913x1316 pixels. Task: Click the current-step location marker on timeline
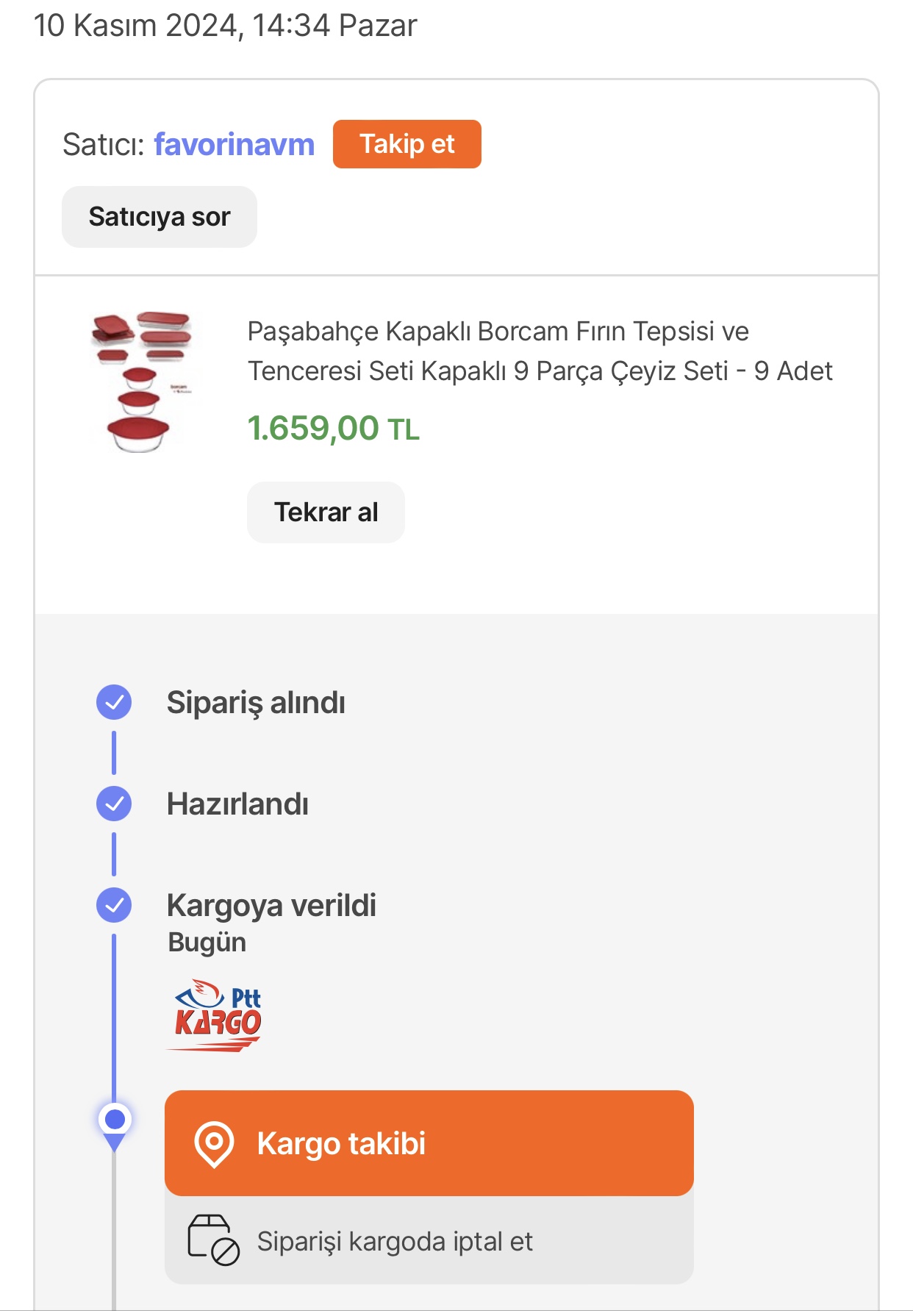(x=115, y=1126)
